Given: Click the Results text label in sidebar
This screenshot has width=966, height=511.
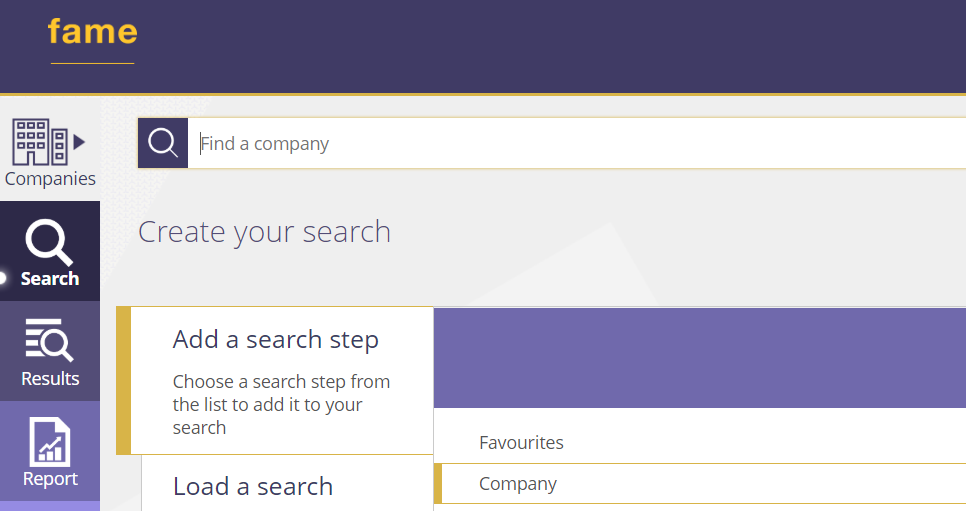Looking at the screenshot, I should tap(50, 379).
